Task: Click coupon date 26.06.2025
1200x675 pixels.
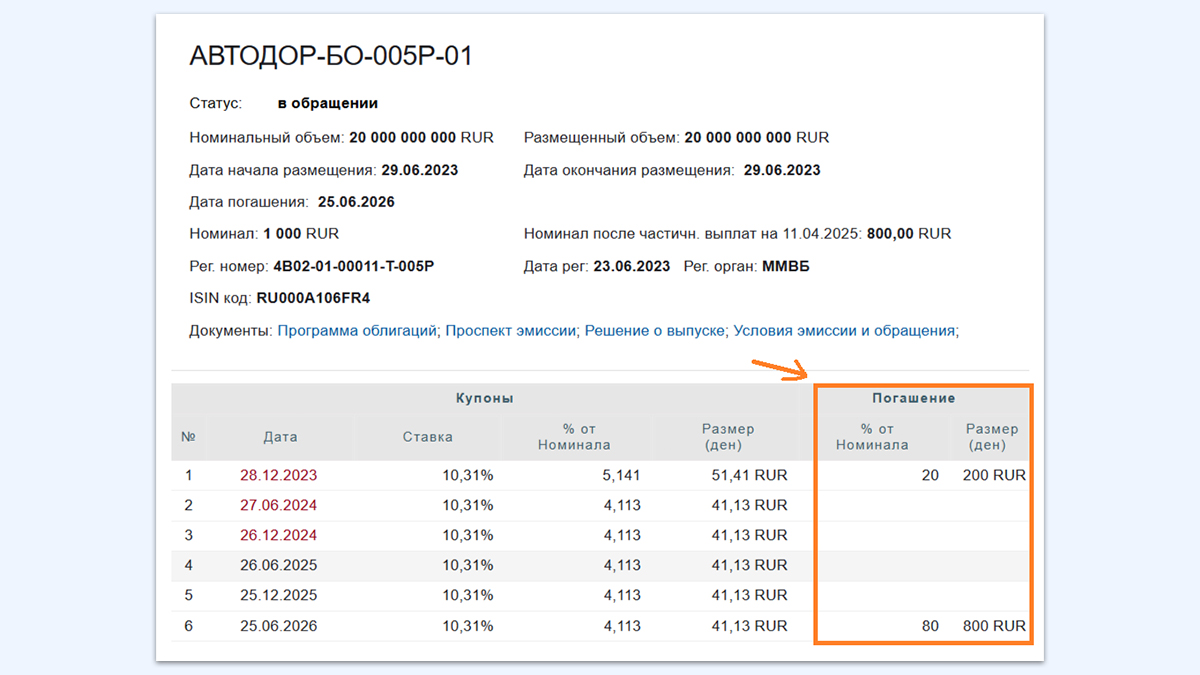Action: pyautogui.click(x=278, y=566)
